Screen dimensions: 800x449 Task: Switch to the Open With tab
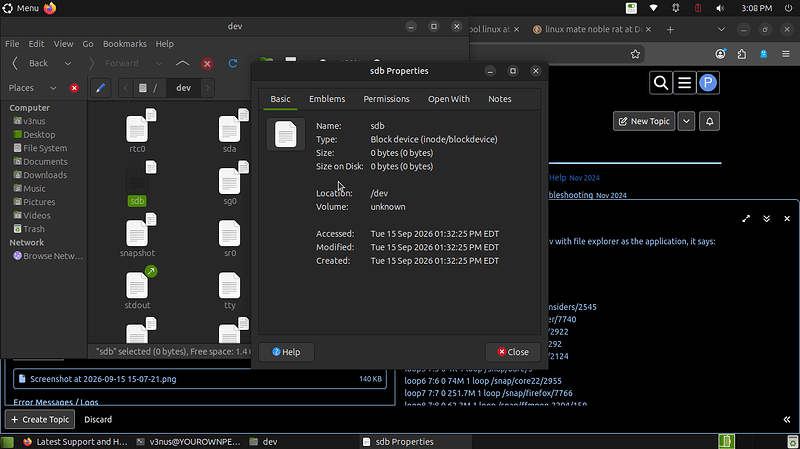coord(448,99)
